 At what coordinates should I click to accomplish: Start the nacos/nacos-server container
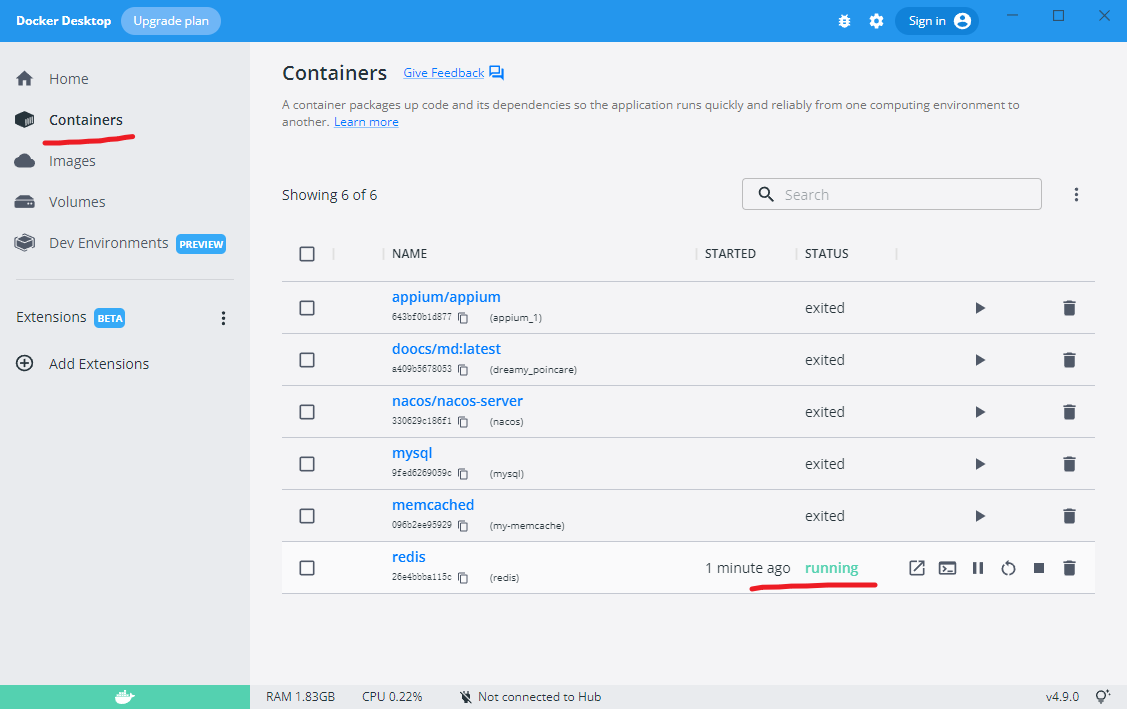tap(980, 412)
